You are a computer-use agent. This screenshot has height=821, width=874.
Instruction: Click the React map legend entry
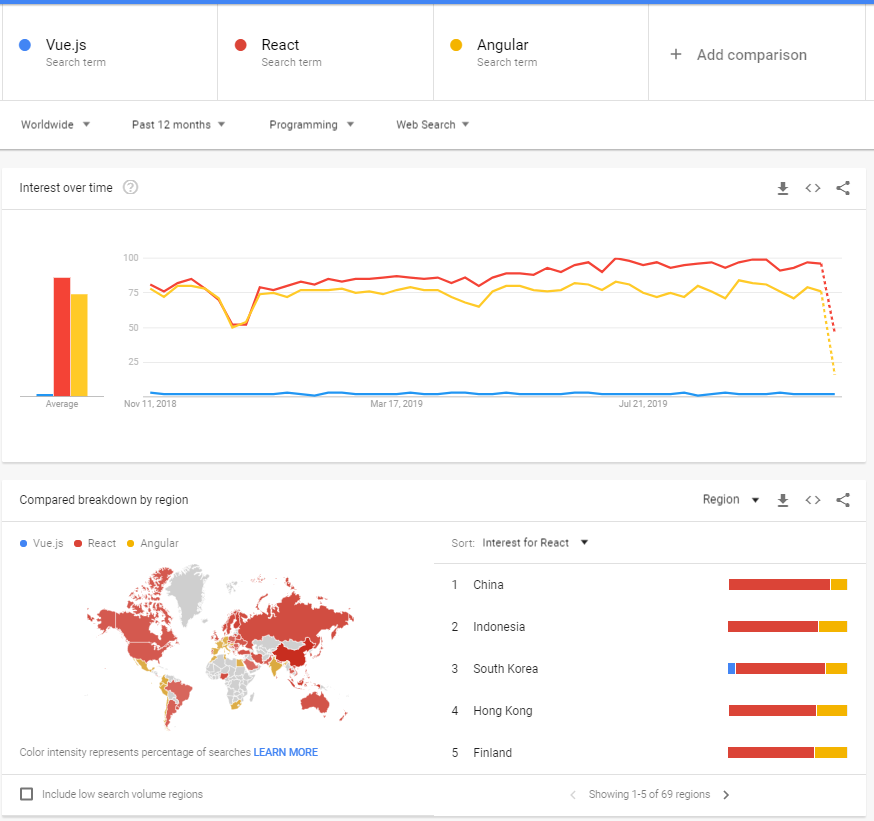95,543
